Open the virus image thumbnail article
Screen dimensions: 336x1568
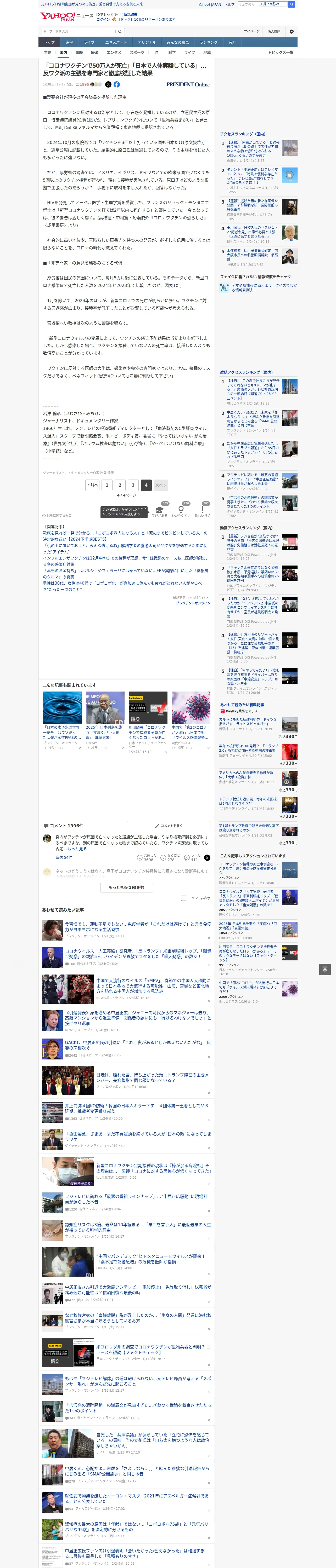pos(190,708)
